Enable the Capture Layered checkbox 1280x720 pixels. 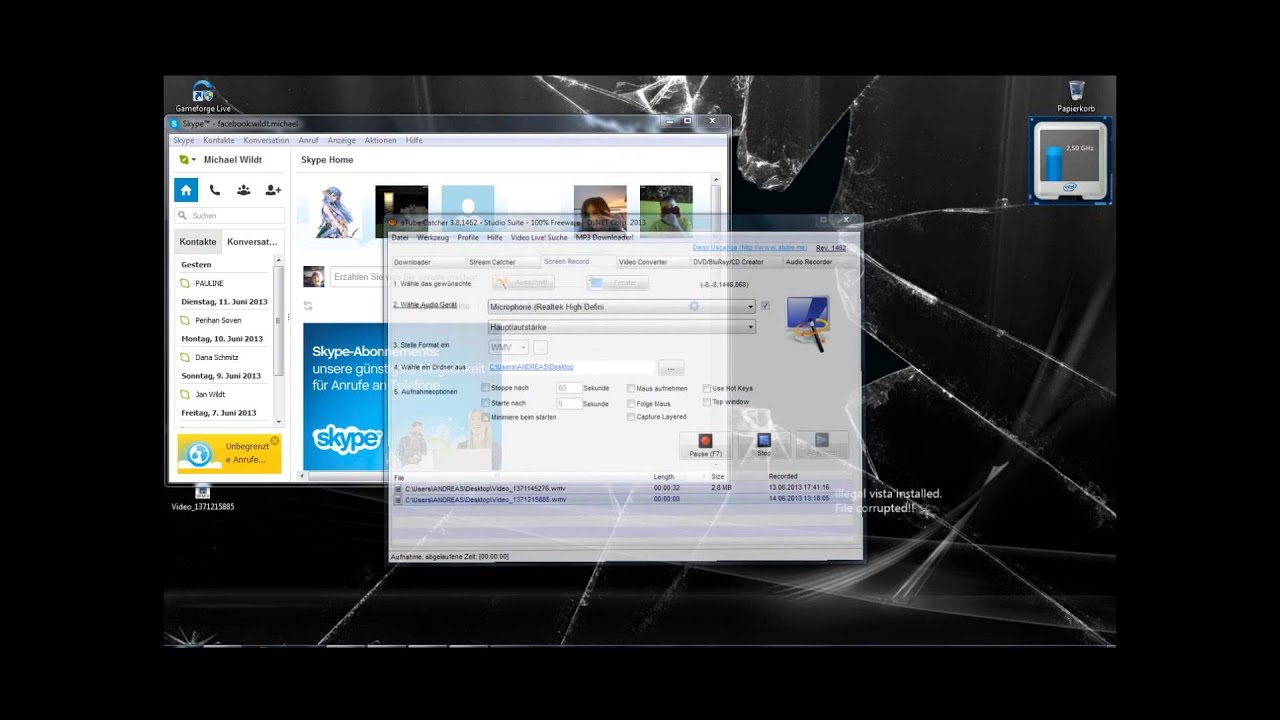(x=631, y=417)
